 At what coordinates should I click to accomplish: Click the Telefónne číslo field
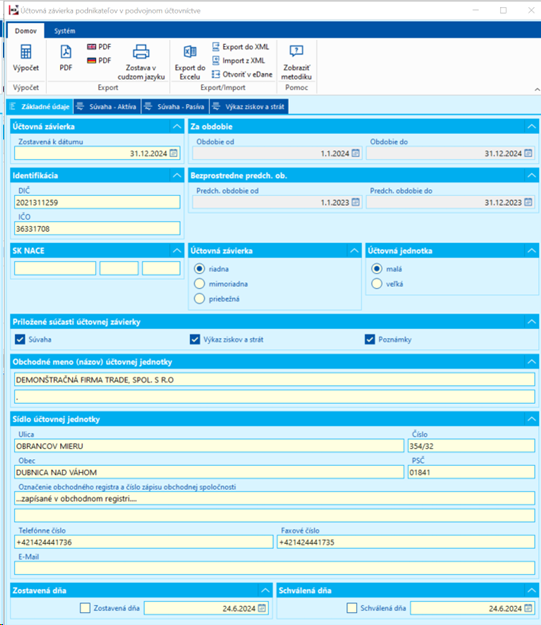click(x=144, y=542)
